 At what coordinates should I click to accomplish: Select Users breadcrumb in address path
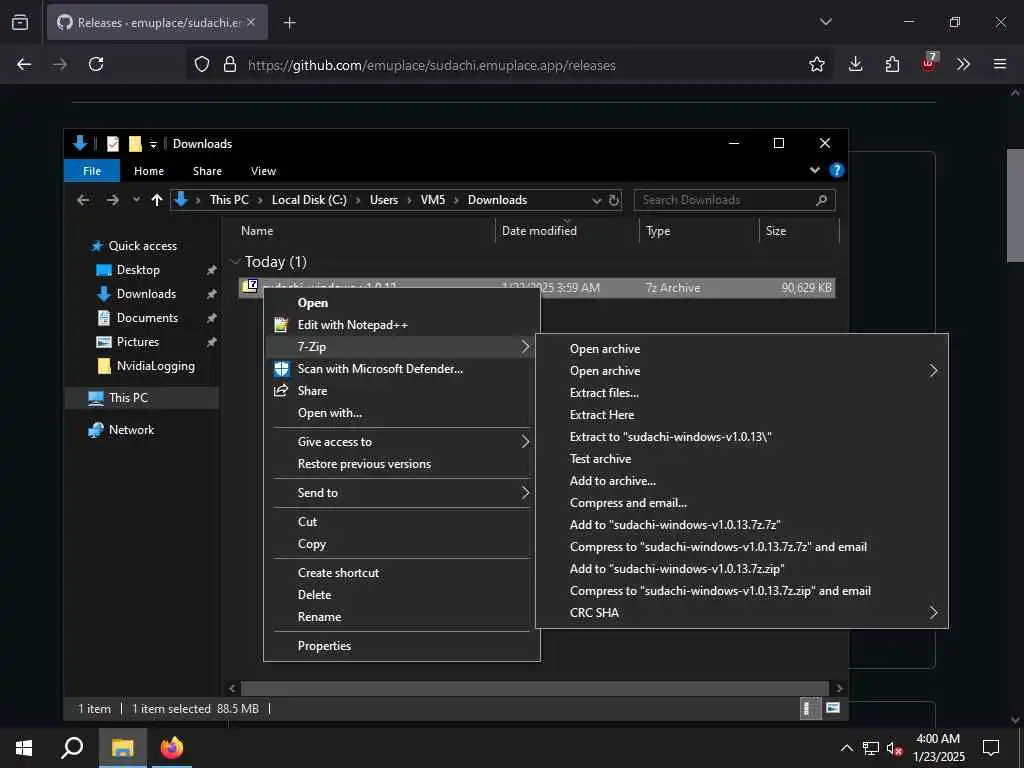point(384,200)
